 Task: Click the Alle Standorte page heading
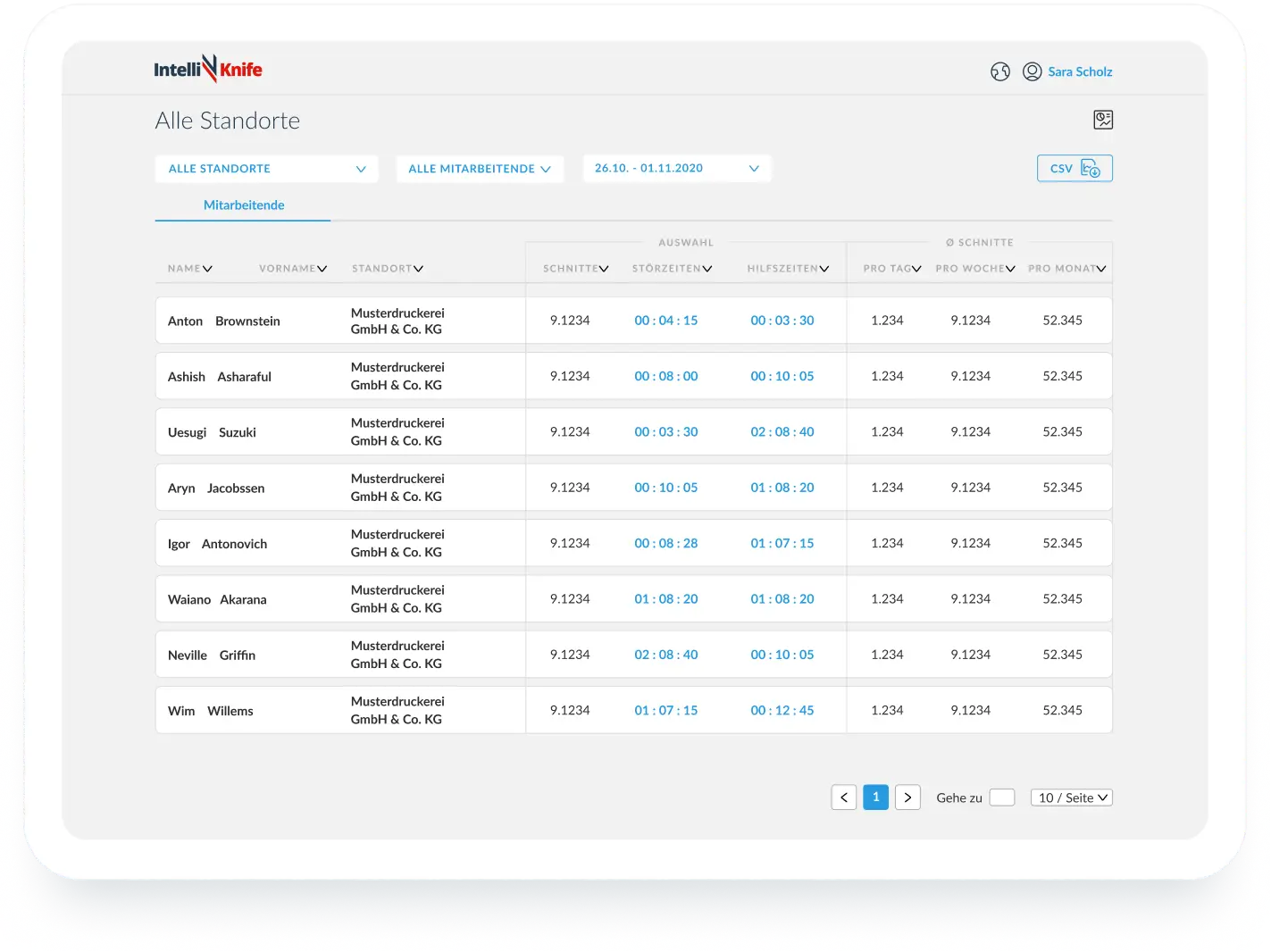point(228,121)
